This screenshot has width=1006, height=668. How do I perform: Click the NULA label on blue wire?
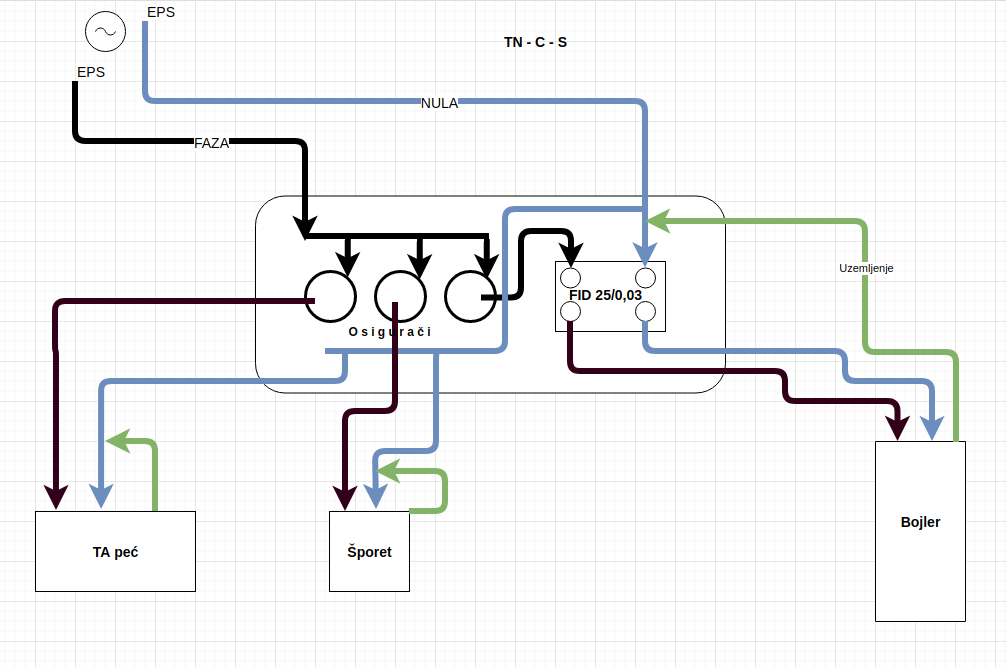tap(439, 102)
